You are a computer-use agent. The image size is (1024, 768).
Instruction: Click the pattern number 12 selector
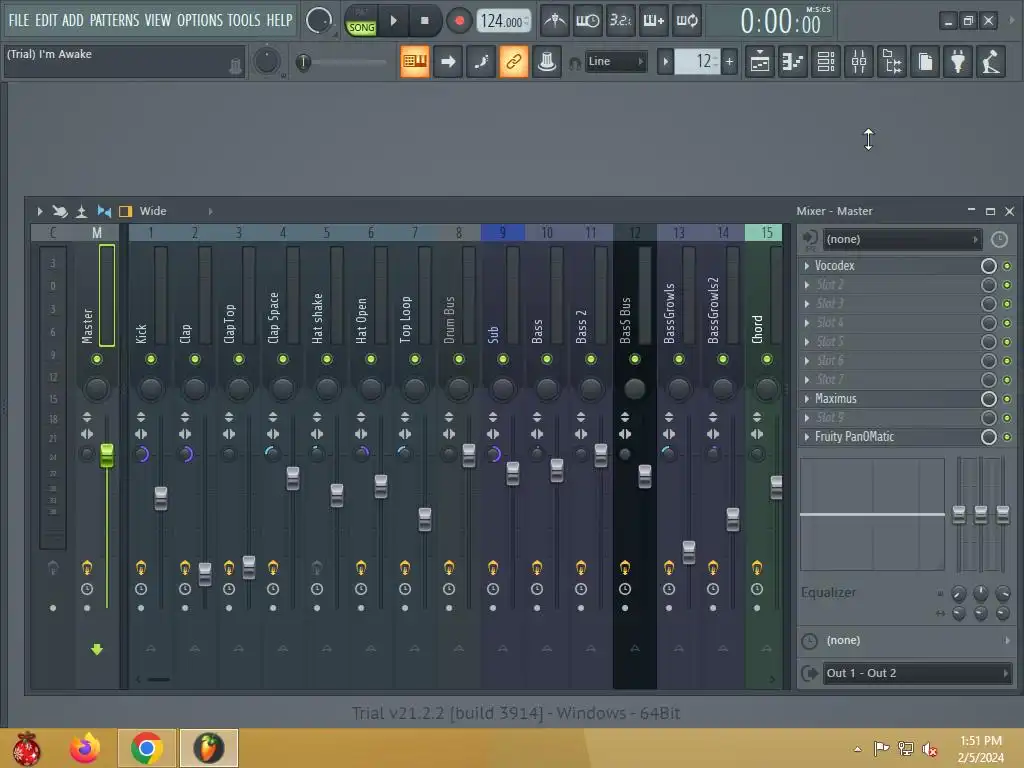pyautogui.click(x=697, y=61)
